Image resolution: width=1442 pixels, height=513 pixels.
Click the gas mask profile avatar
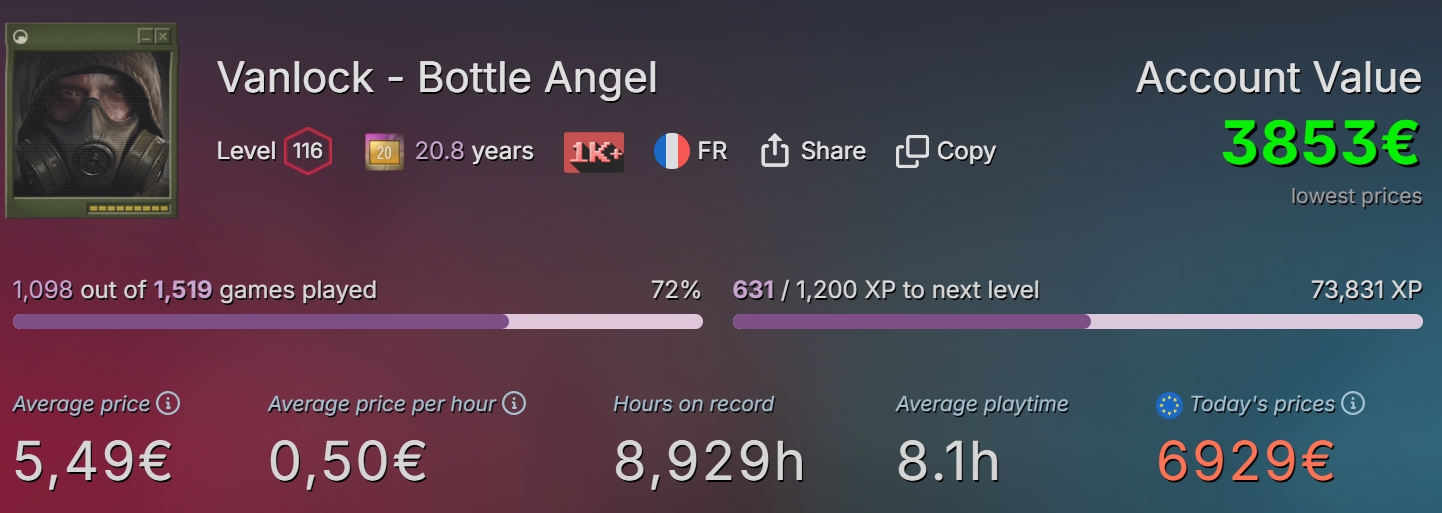coord(91,120)
